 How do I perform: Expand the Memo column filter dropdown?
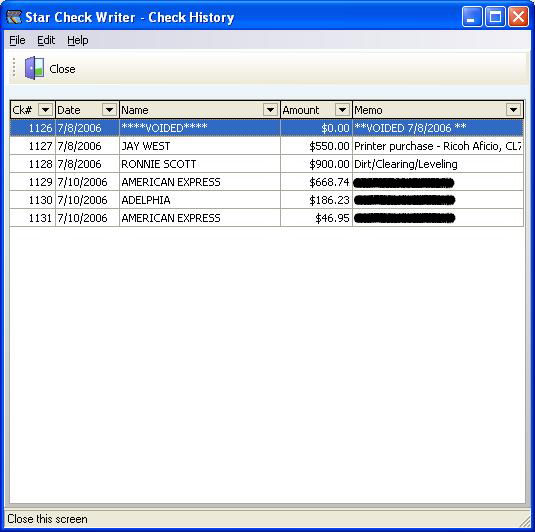[x=514, y=110]
